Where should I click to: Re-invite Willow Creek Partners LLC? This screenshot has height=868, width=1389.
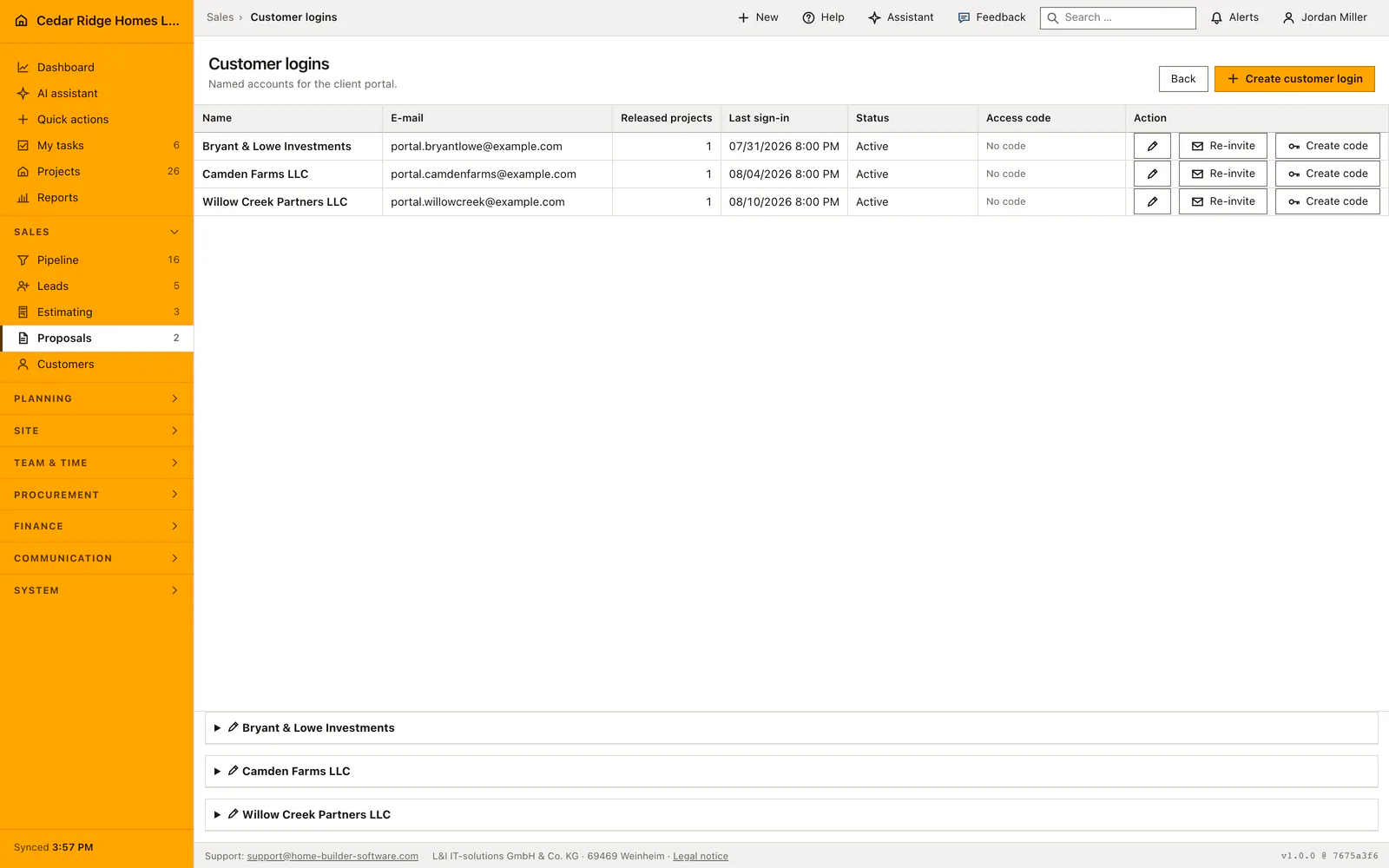(x=1222, y=201)
